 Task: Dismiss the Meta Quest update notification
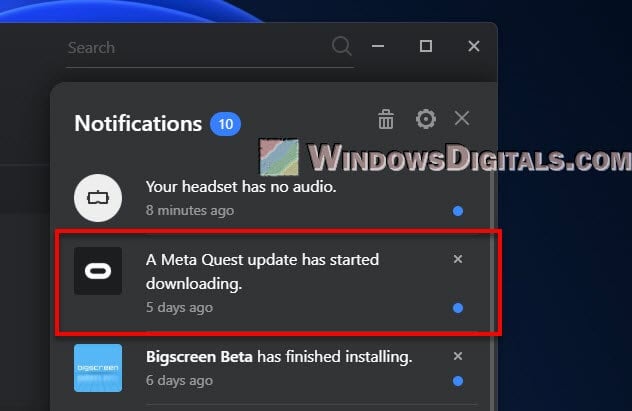tap(458, 259)
